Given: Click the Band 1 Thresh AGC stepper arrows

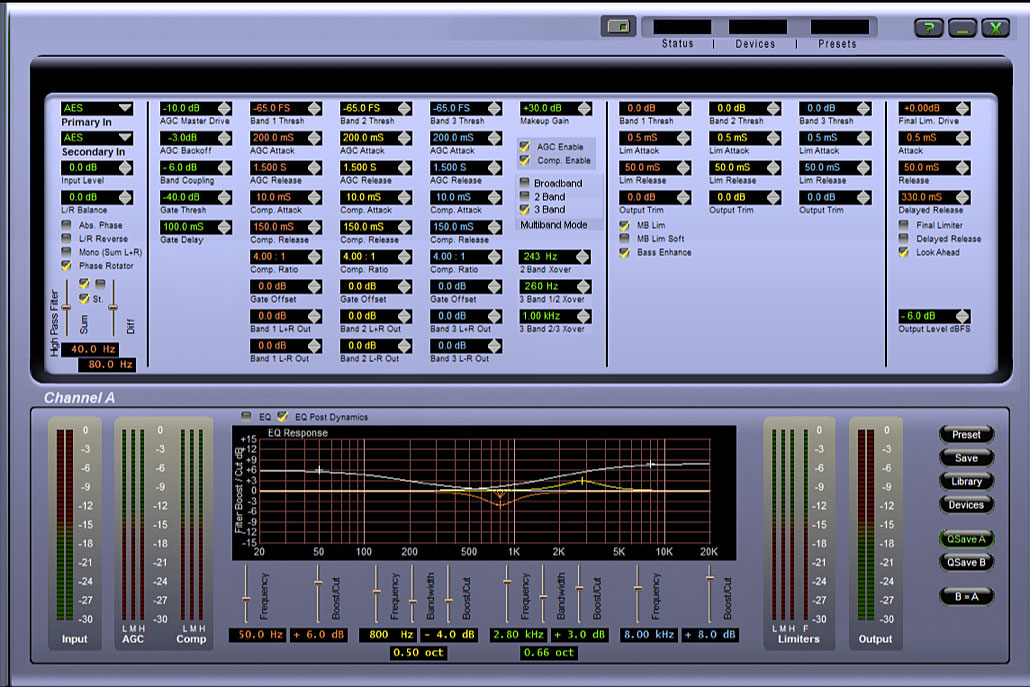Looking at the screenshot, I should coord(314,108).
